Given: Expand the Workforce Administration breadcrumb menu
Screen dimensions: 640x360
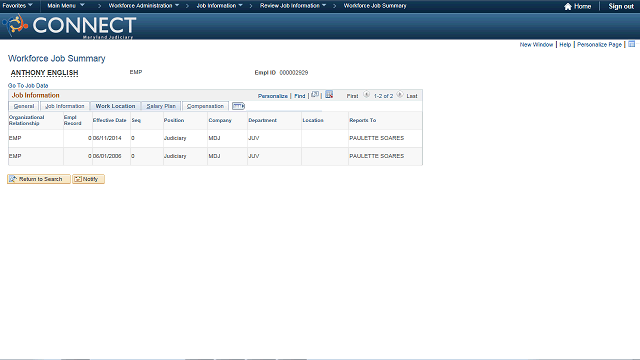Looking at the screenshot, I should pyautogui.click(x=144, y=6).
